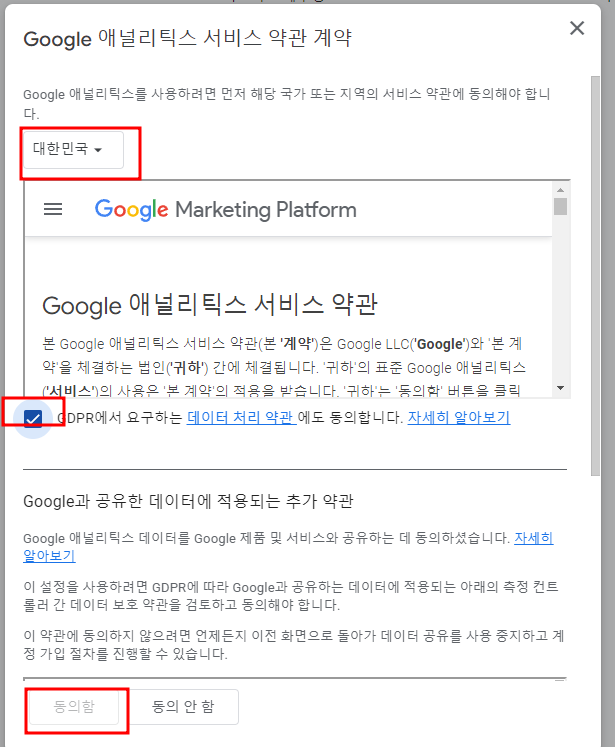Click the title Google 애널리틱스 서비스 약관 계약
Viewport: 615px width, 747px height.
click(188, 38)
